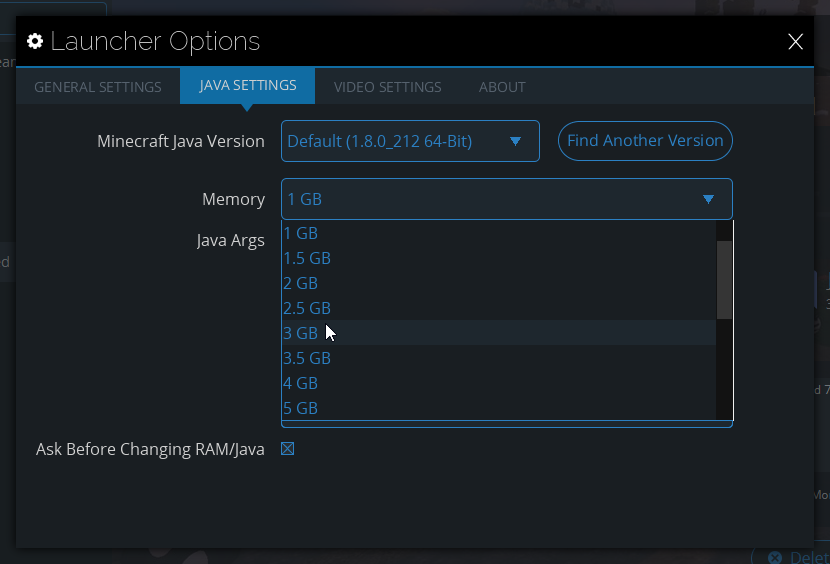Viewport: 830px width, 564px height.
Task: Click the Find Another Version button
Action: (645, 141)
